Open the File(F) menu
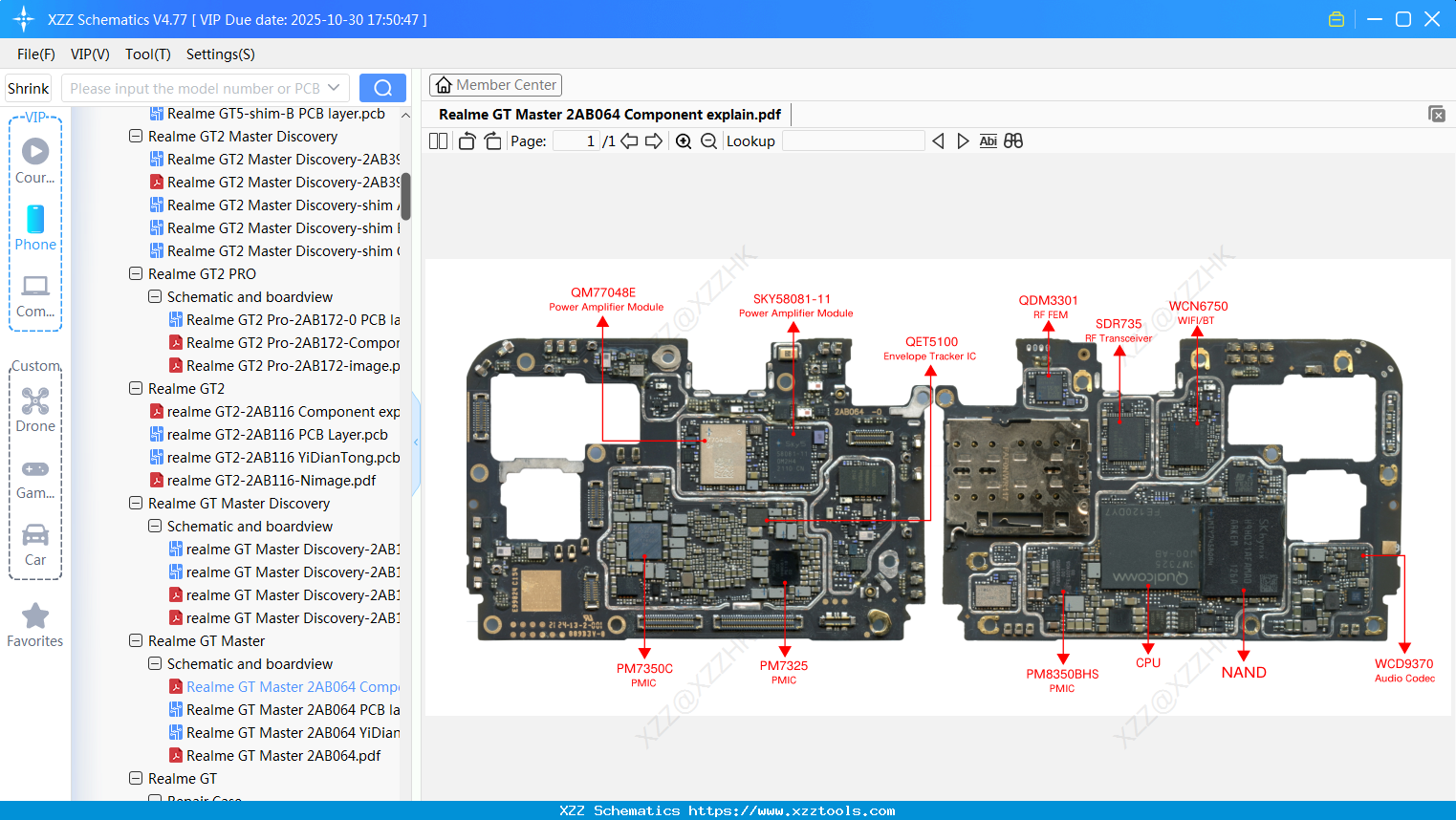Viewport: 1456px width, 820px height. tap(36, 54)
